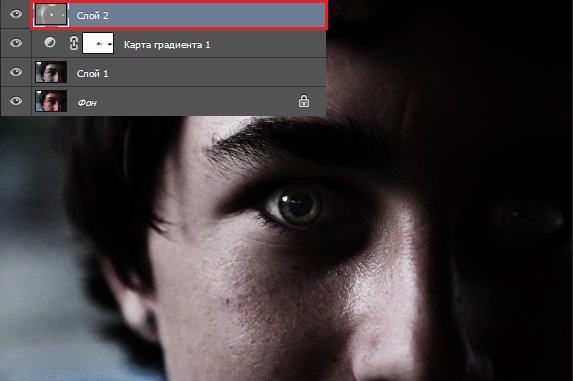Hide the Слой 2 layer
The image size is (573, 381).
(x=16, y=14)
